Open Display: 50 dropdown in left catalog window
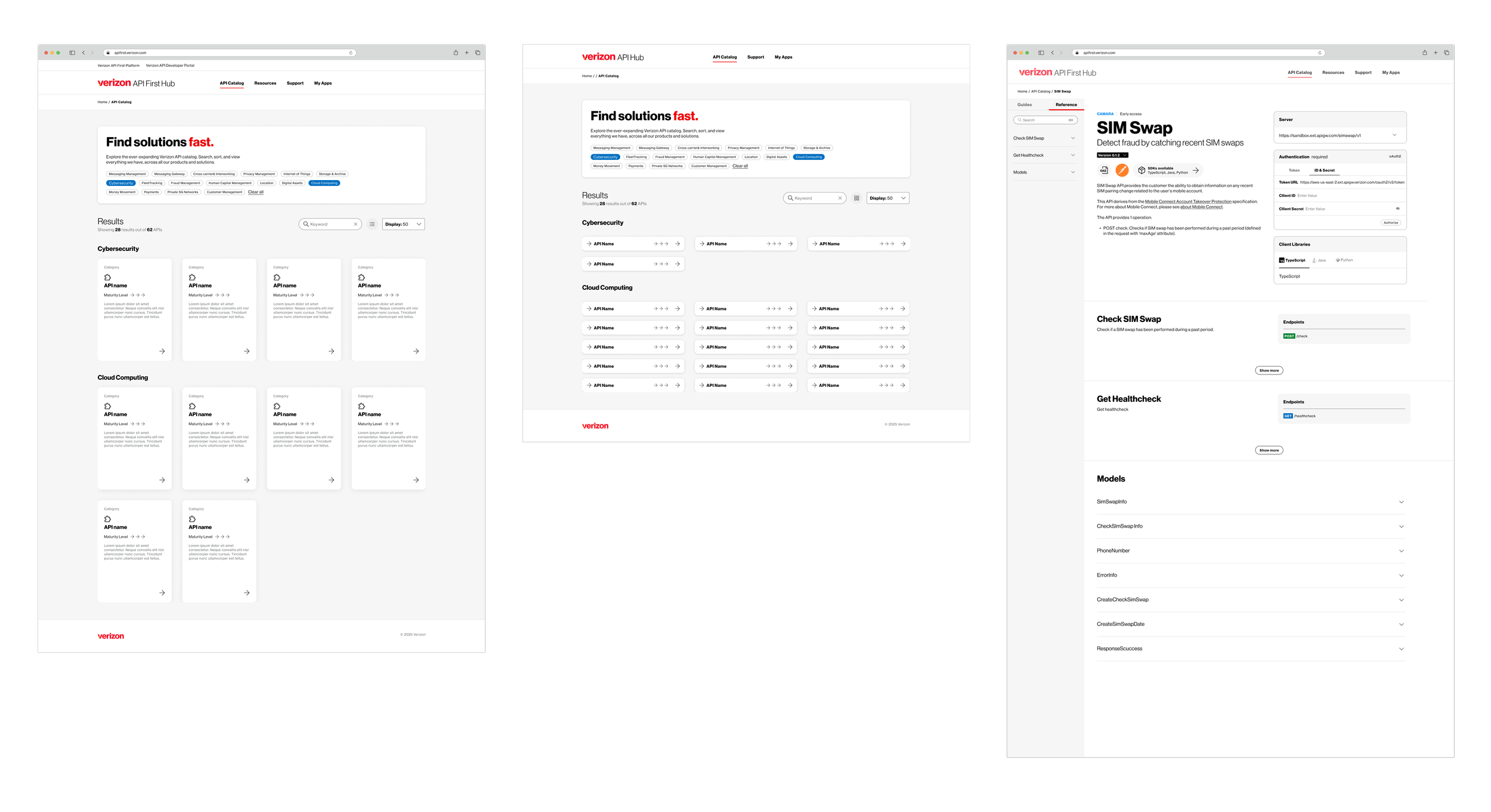Viewport: 1491px width, 812px height. [403, 224]
